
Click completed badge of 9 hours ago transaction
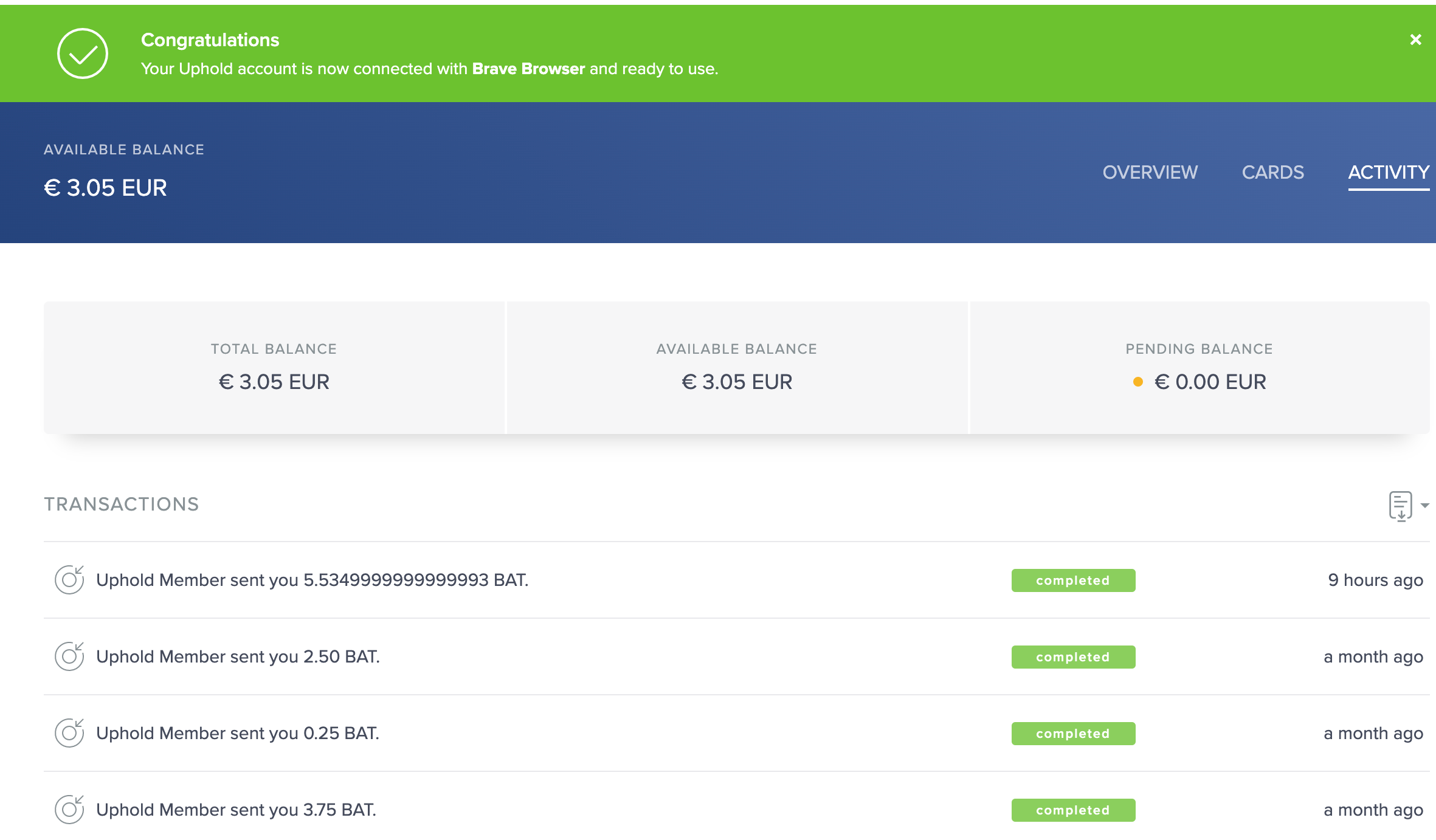(x=1073, y=580)
